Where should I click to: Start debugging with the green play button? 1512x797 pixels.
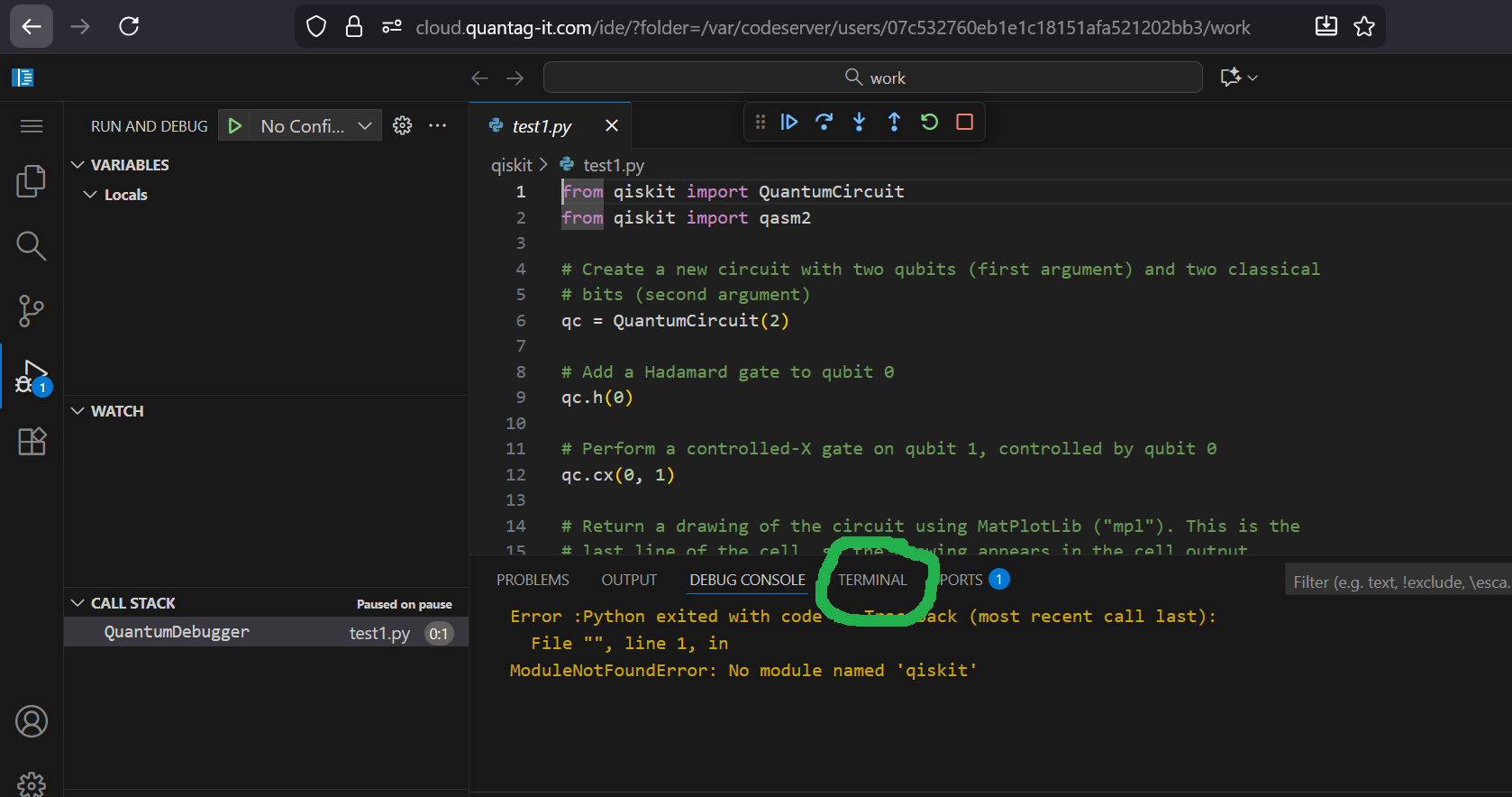pos(234,126)
